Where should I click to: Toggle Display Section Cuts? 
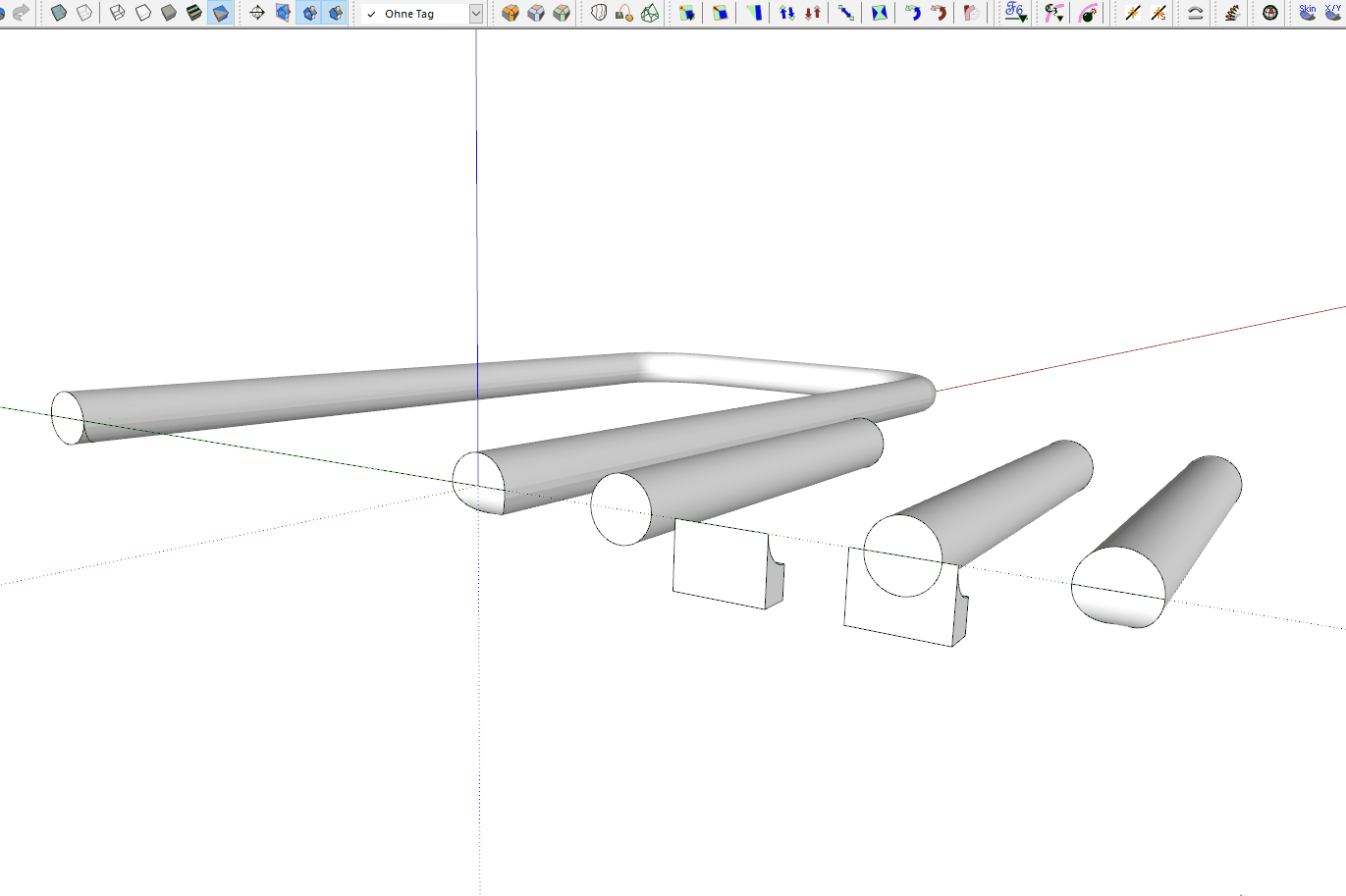pos(309,13)
